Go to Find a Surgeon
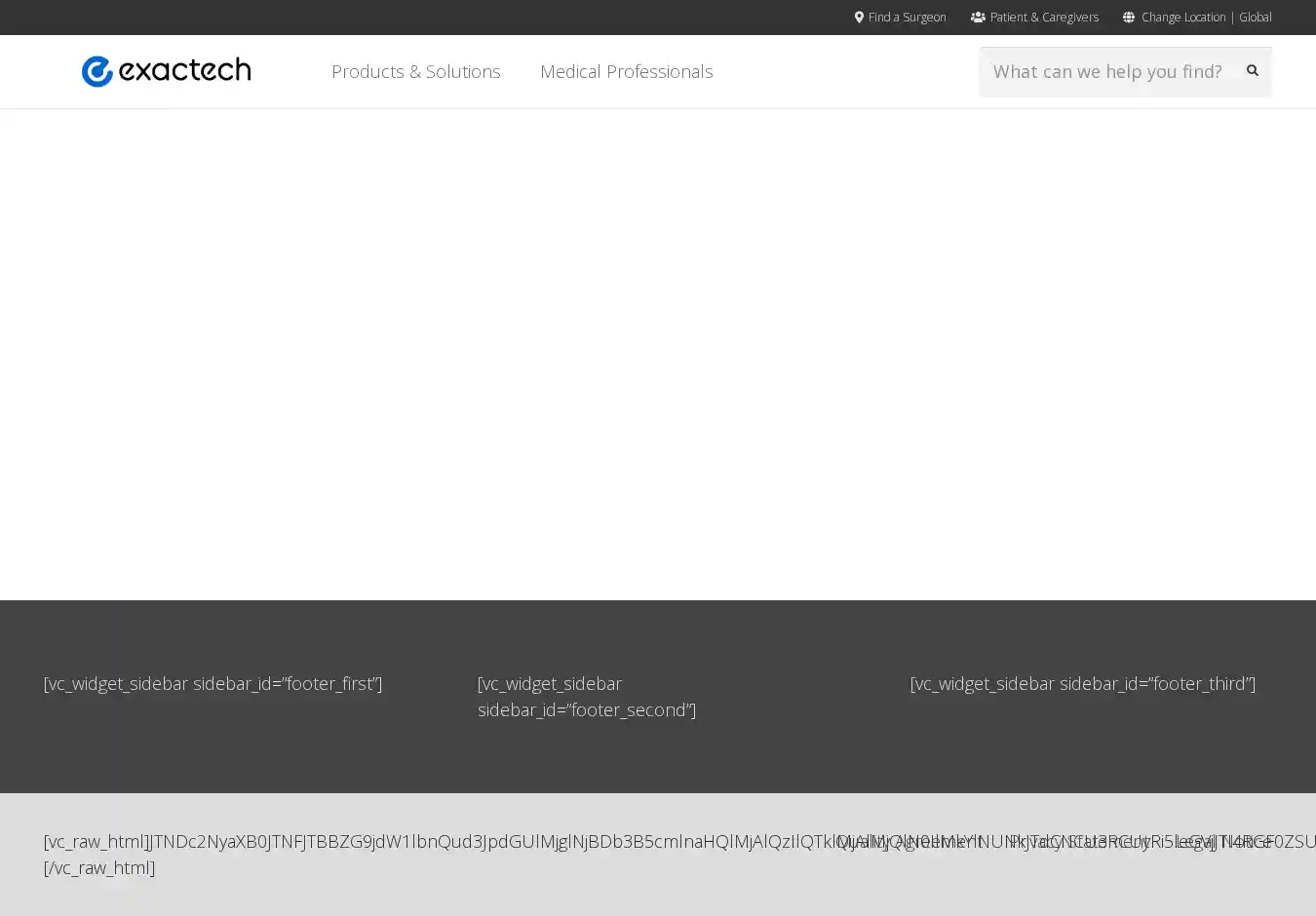 click(x=907, y=17)
